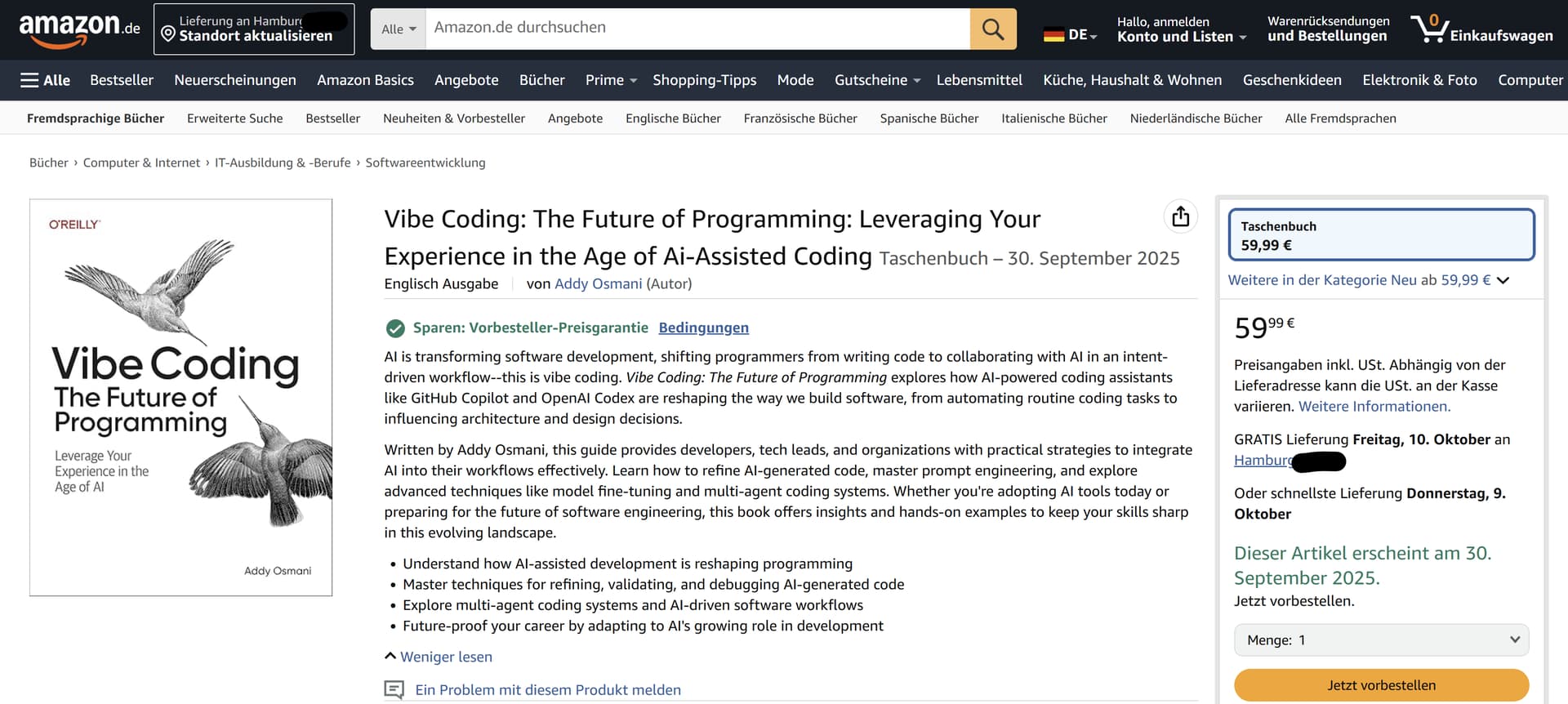
Task: Open Computer nav item
Action: 1530,80
